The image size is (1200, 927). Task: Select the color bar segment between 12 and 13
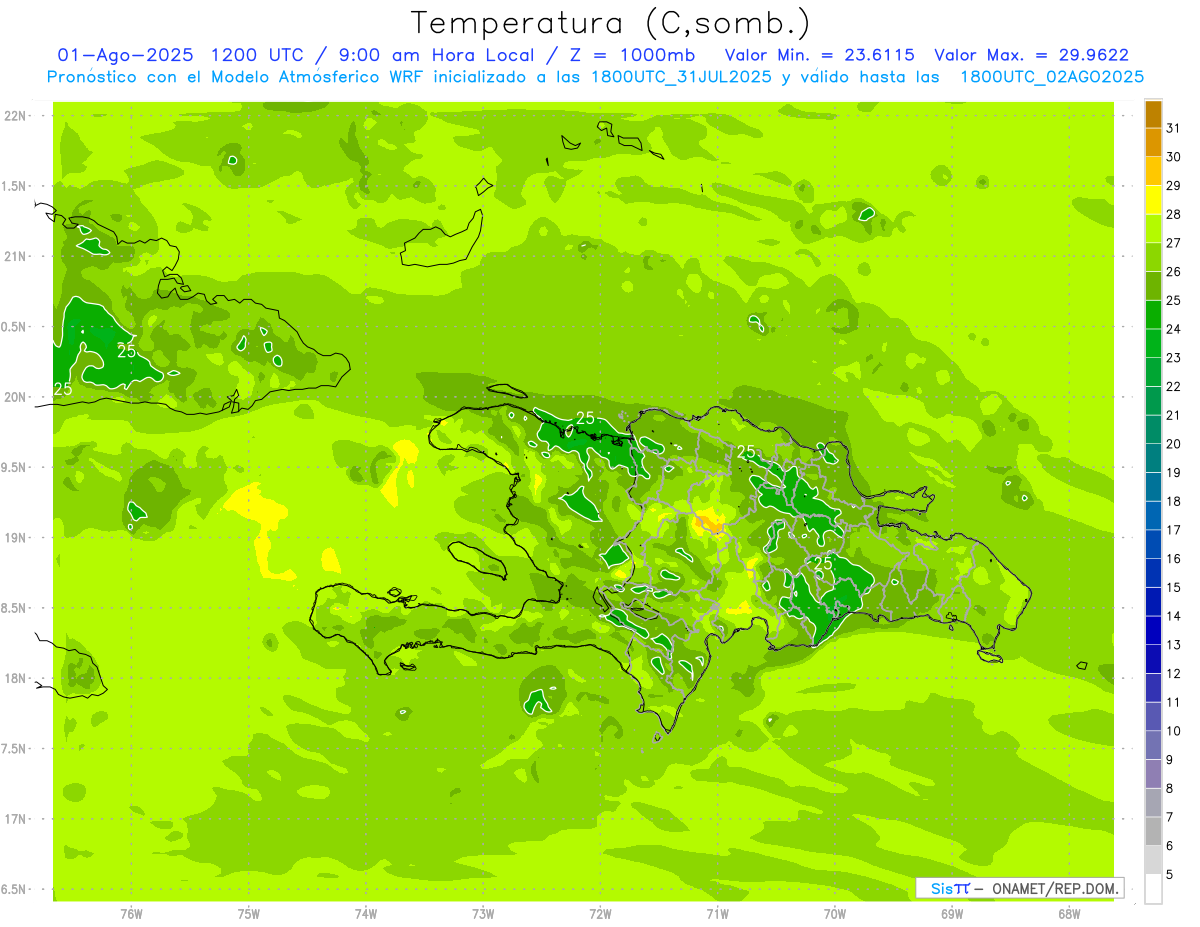pyautogui.click(x=1153, y=659)
